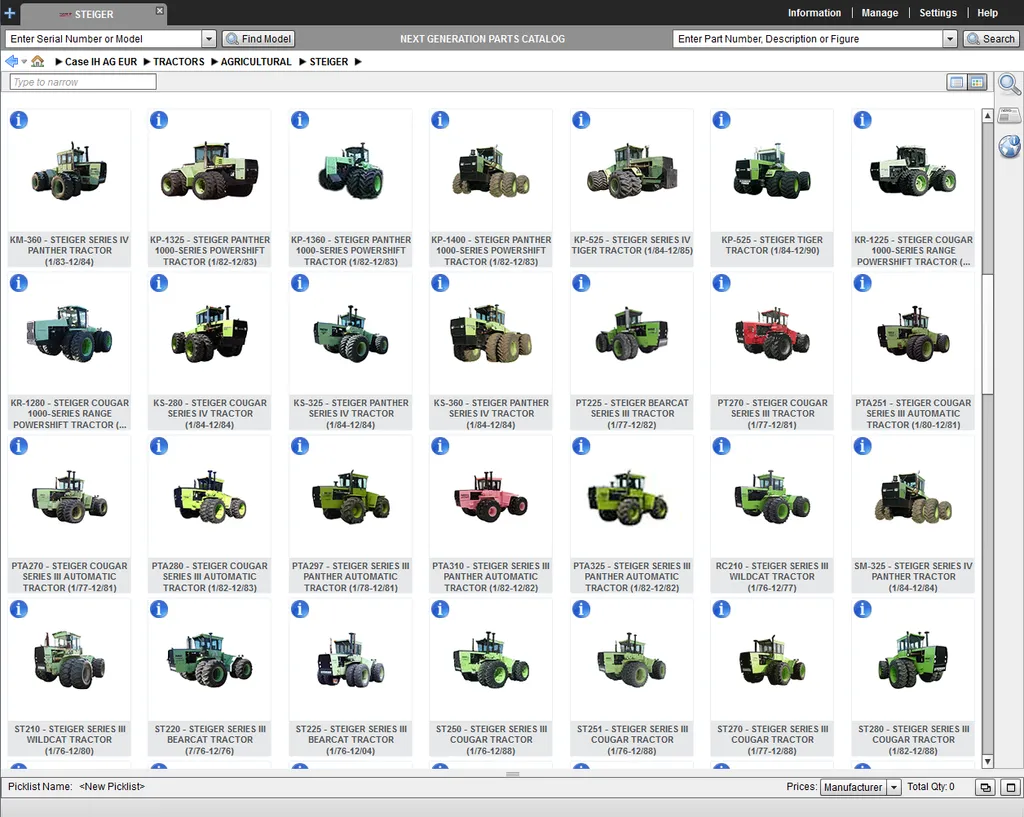Open the Manage menu

tap(880, 13)
